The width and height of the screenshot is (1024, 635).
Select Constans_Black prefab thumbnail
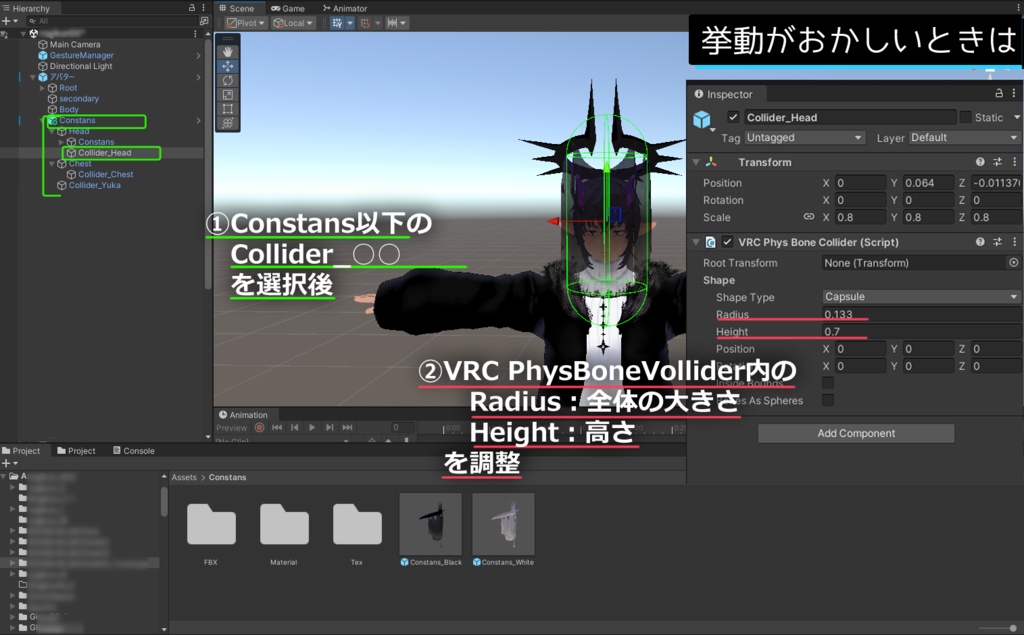click(x=430, y=525)
